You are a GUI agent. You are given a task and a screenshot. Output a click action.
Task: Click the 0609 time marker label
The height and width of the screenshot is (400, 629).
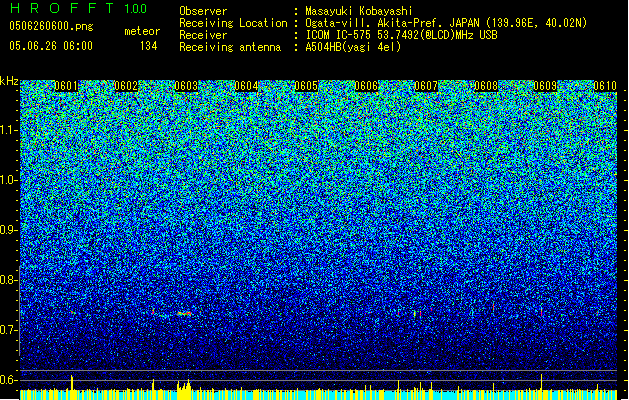point(546,86)
